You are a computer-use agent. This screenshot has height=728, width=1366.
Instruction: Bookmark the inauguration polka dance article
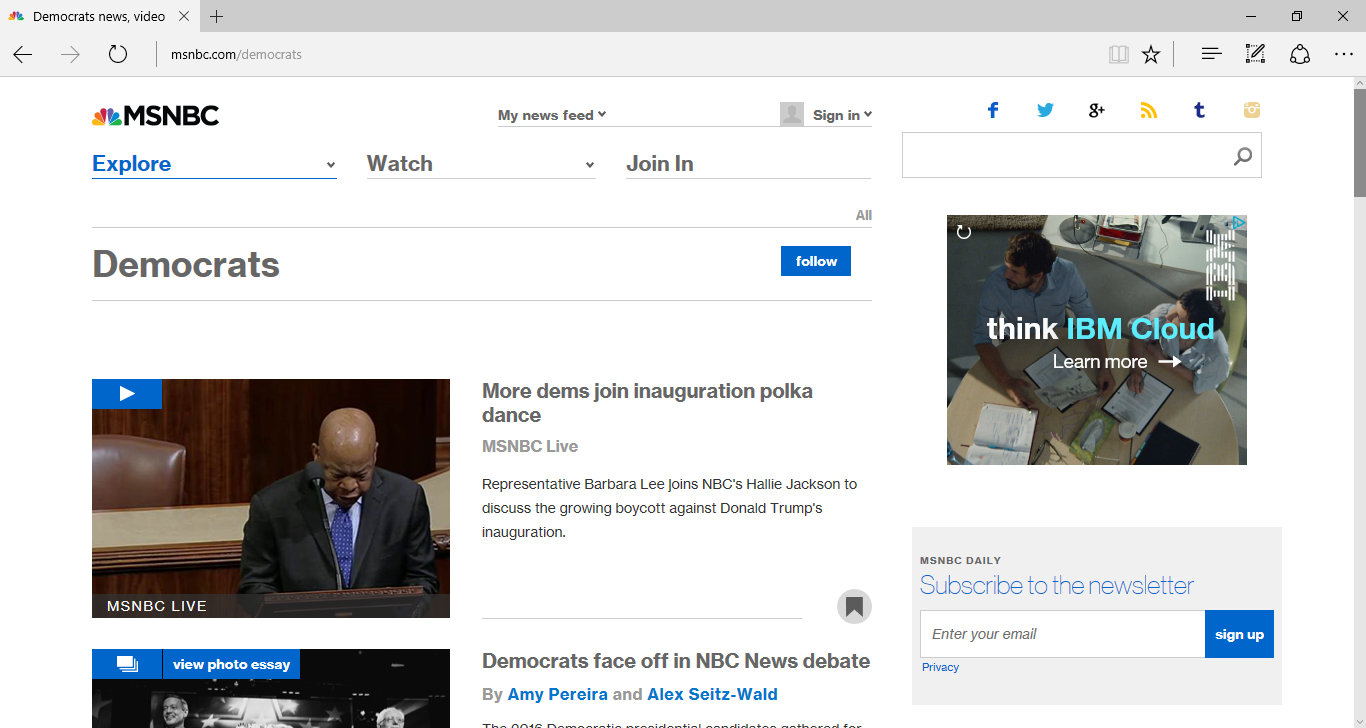pyautogui.click(x=854, y=606)
